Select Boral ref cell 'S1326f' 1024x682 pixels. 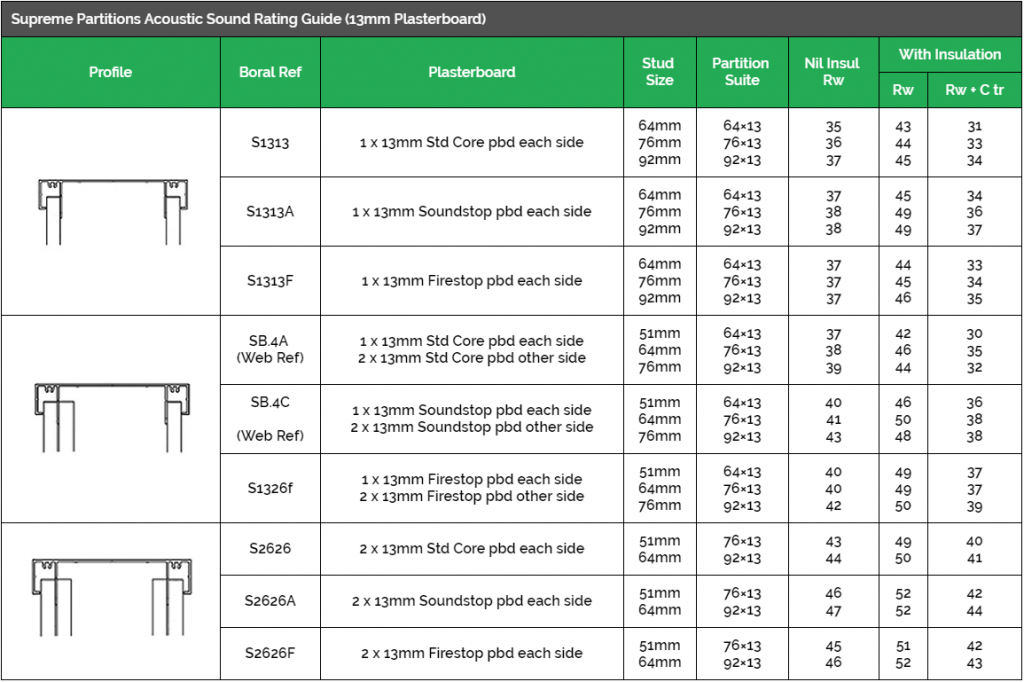click(x=270, y=489)
